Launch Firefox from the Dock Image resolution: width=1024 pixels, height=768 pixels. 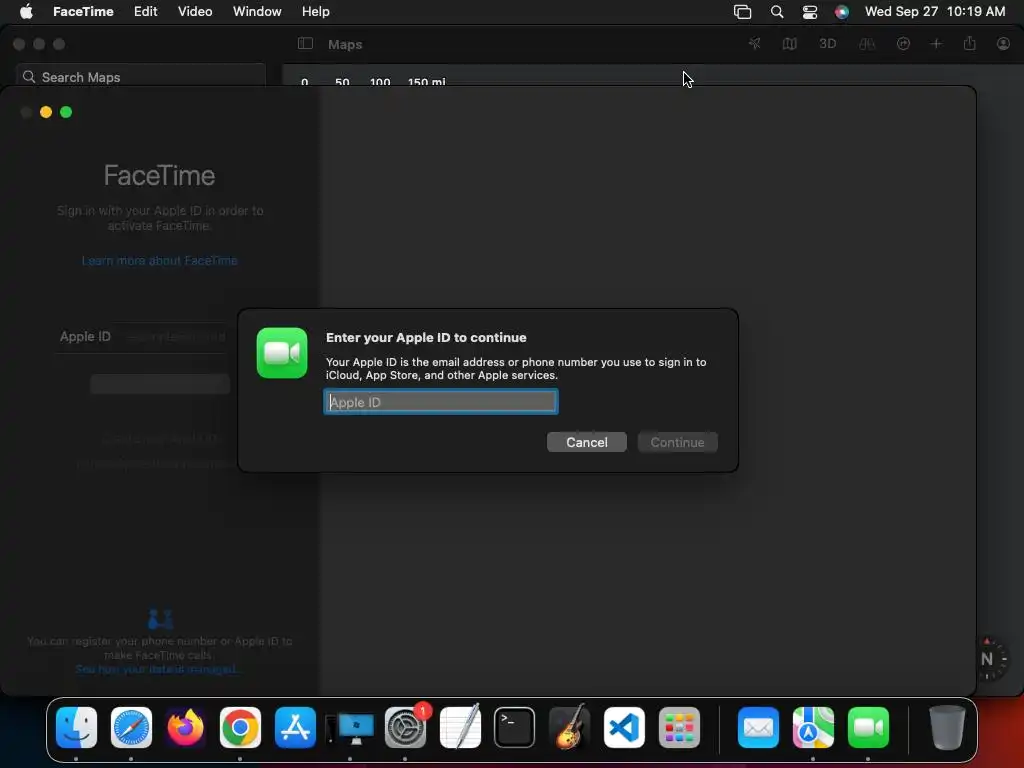(185, 728)
